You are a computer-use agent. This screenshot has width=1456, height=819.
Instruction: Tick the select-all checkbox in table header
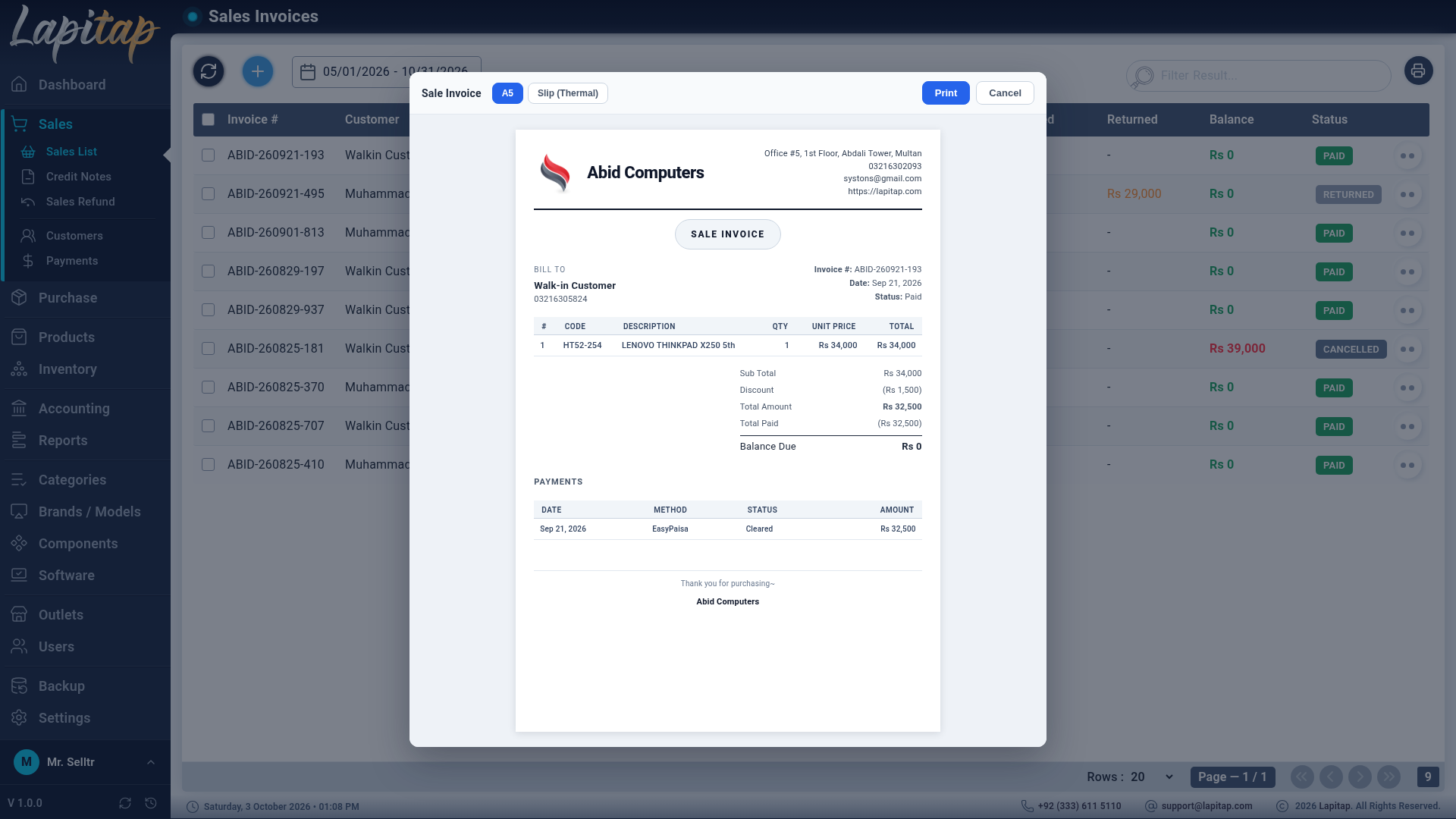(x=209, y=119)
